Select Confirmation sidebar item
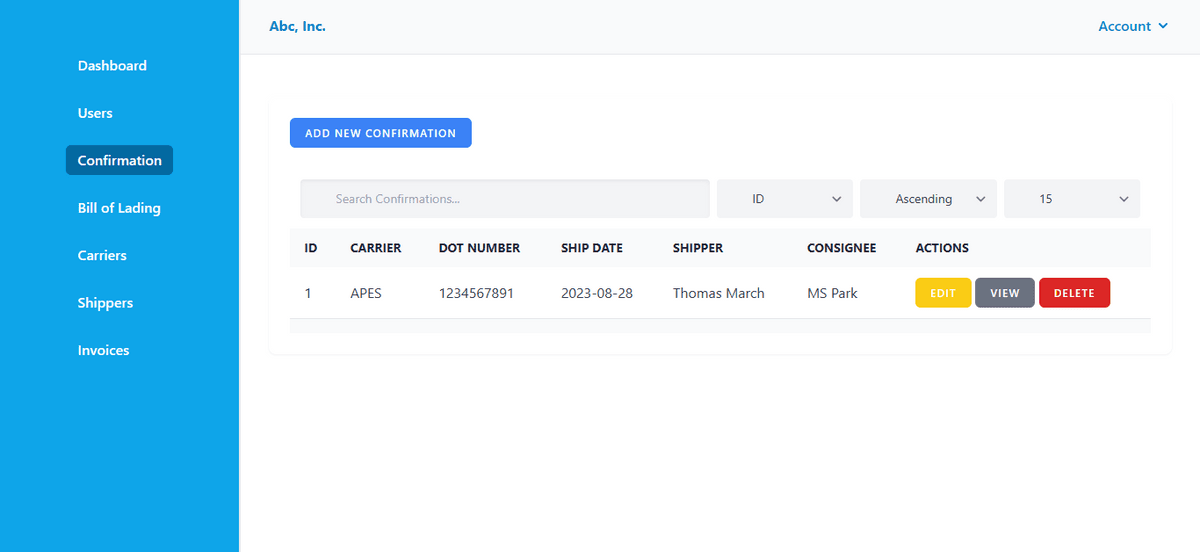 pyautogui.click(x=119, y=160)
